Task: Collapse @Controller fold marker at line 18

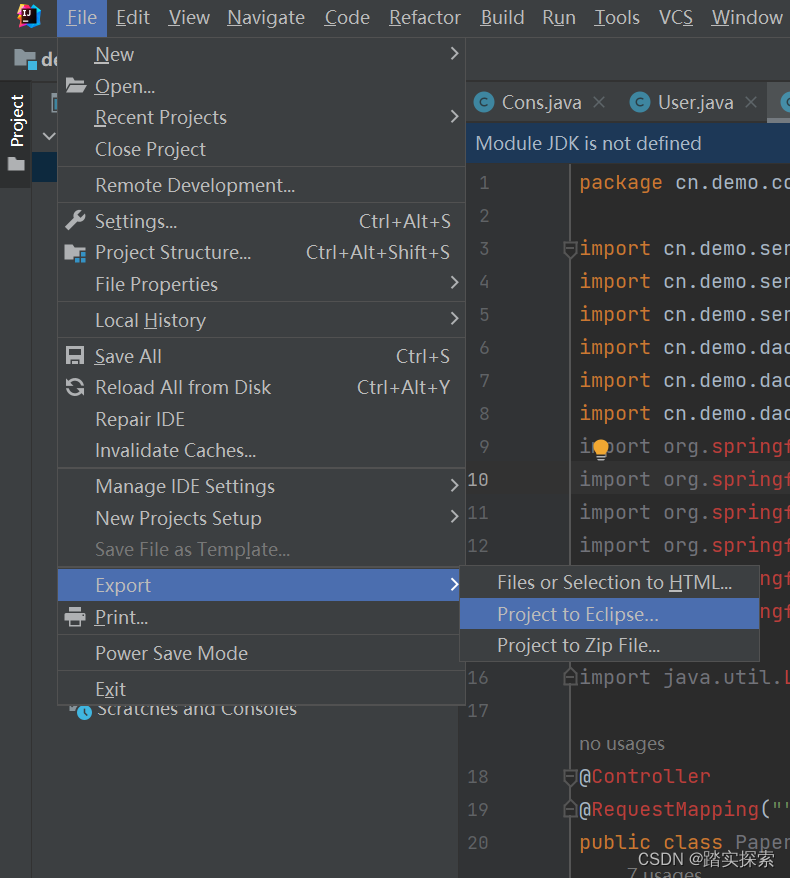Action: pyautogui.click(x=570, y=777)
